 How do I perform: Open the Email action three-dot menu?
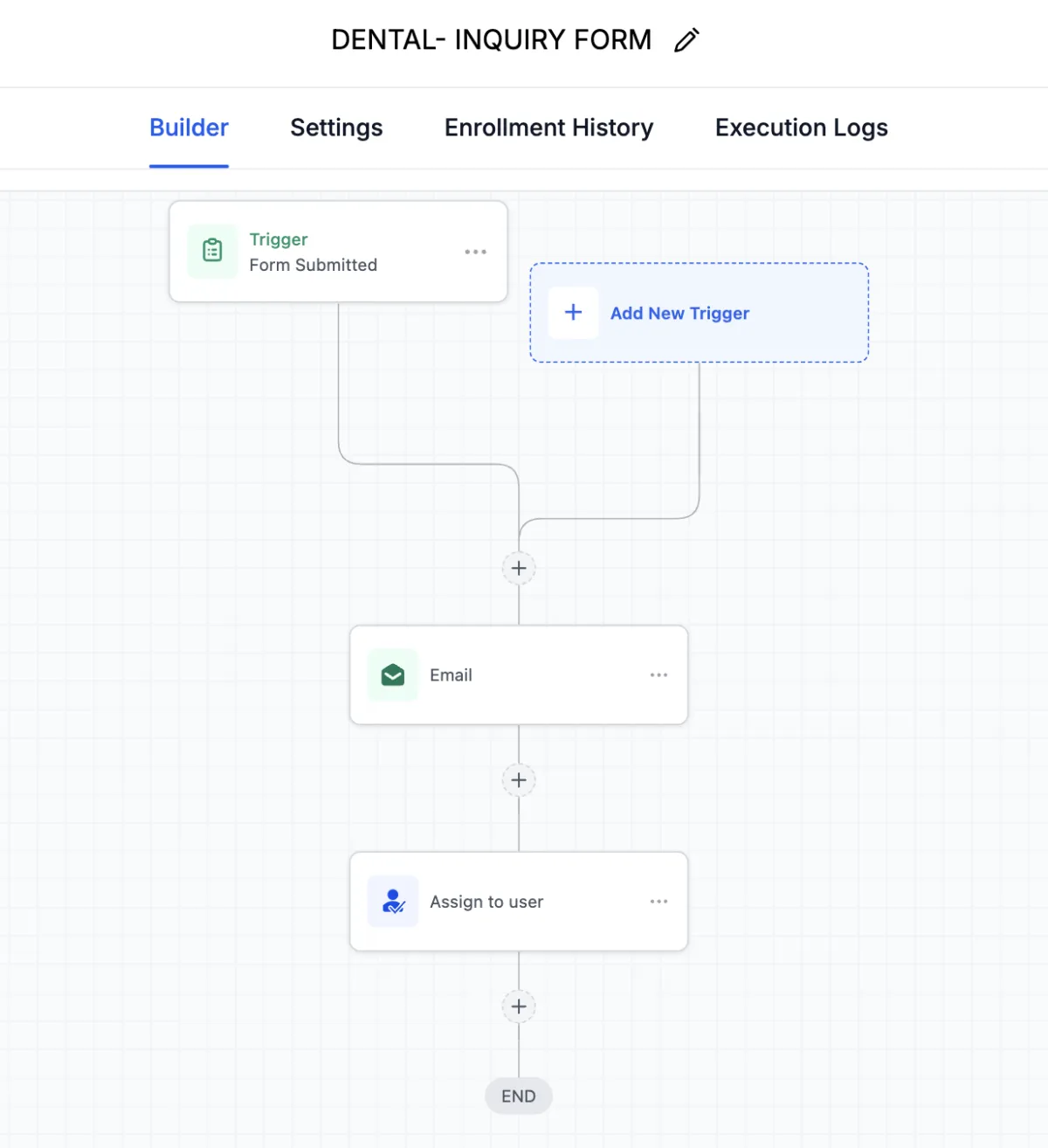pos(658,675)
